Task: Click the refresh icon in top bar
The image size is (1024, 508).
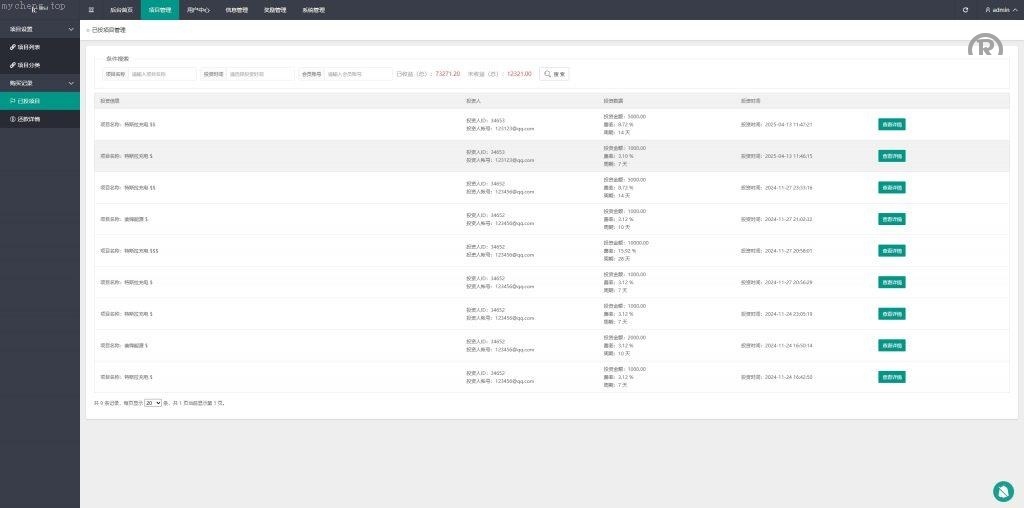Action: click(965, 10)
